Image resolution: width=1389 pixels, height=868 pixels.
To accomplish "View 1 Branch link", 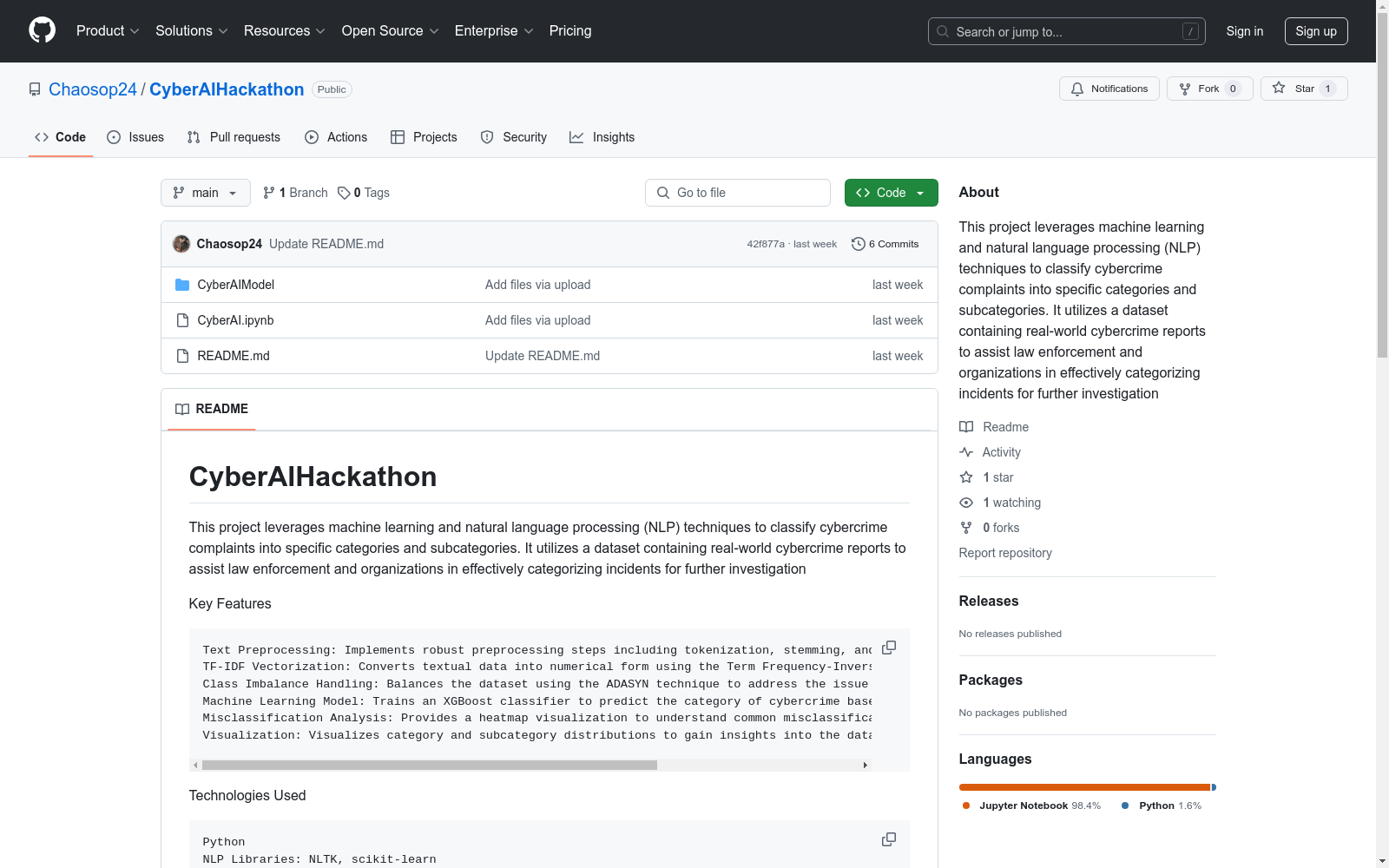I will click(x=295, y=193).
